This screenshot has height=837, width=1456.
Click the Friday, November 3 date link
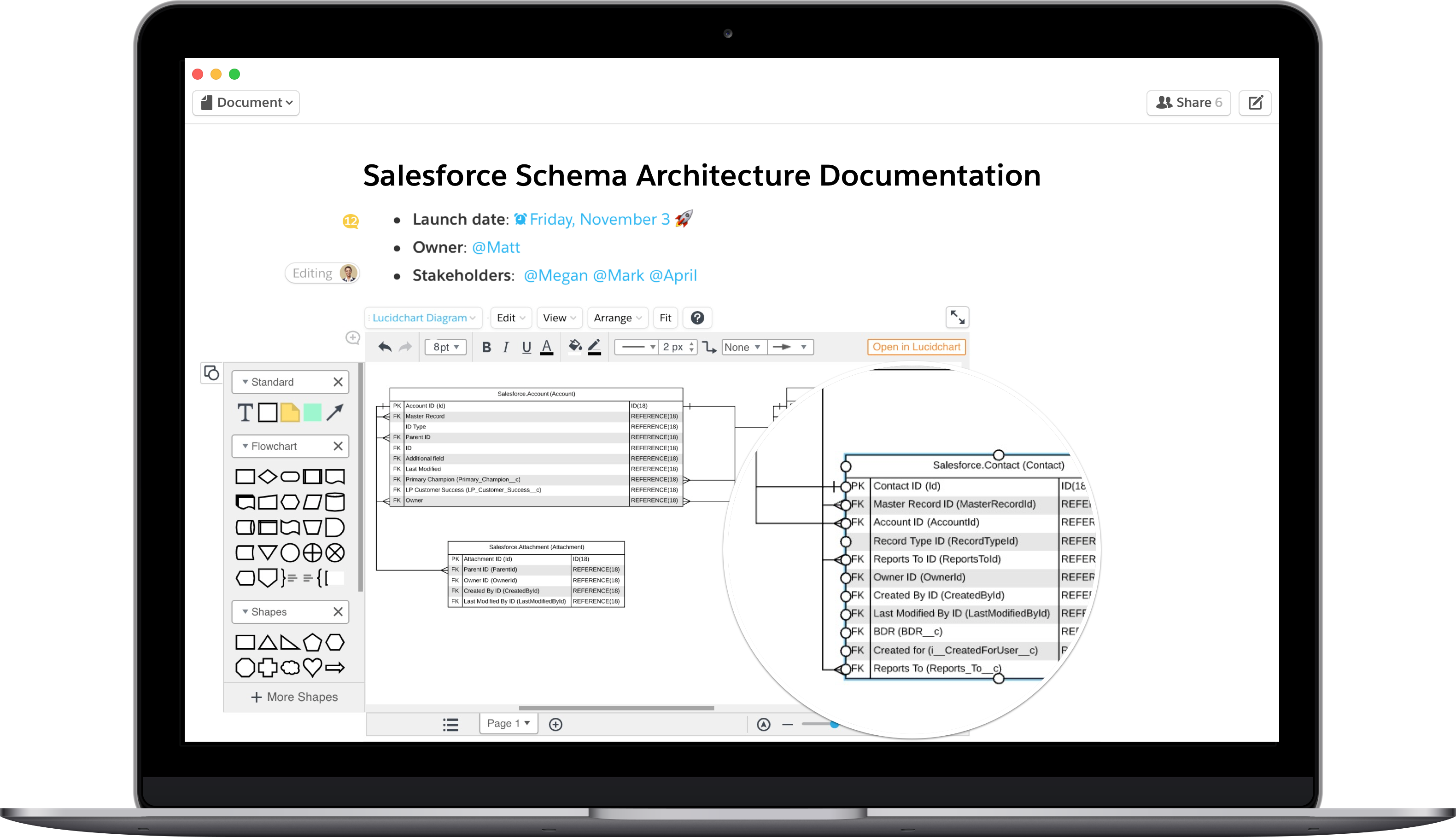tap(599, 220)
